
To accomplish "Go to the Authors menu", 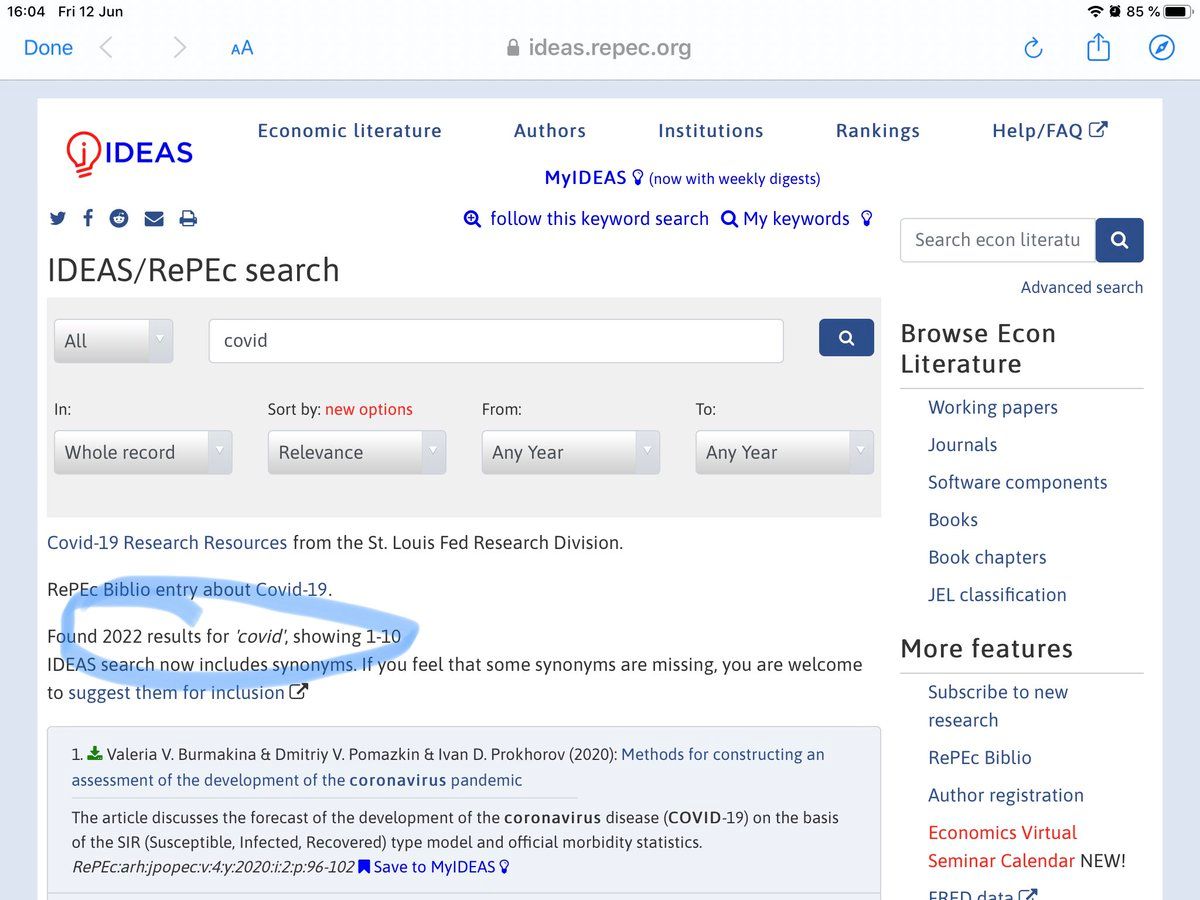I will tap(549, 131).
